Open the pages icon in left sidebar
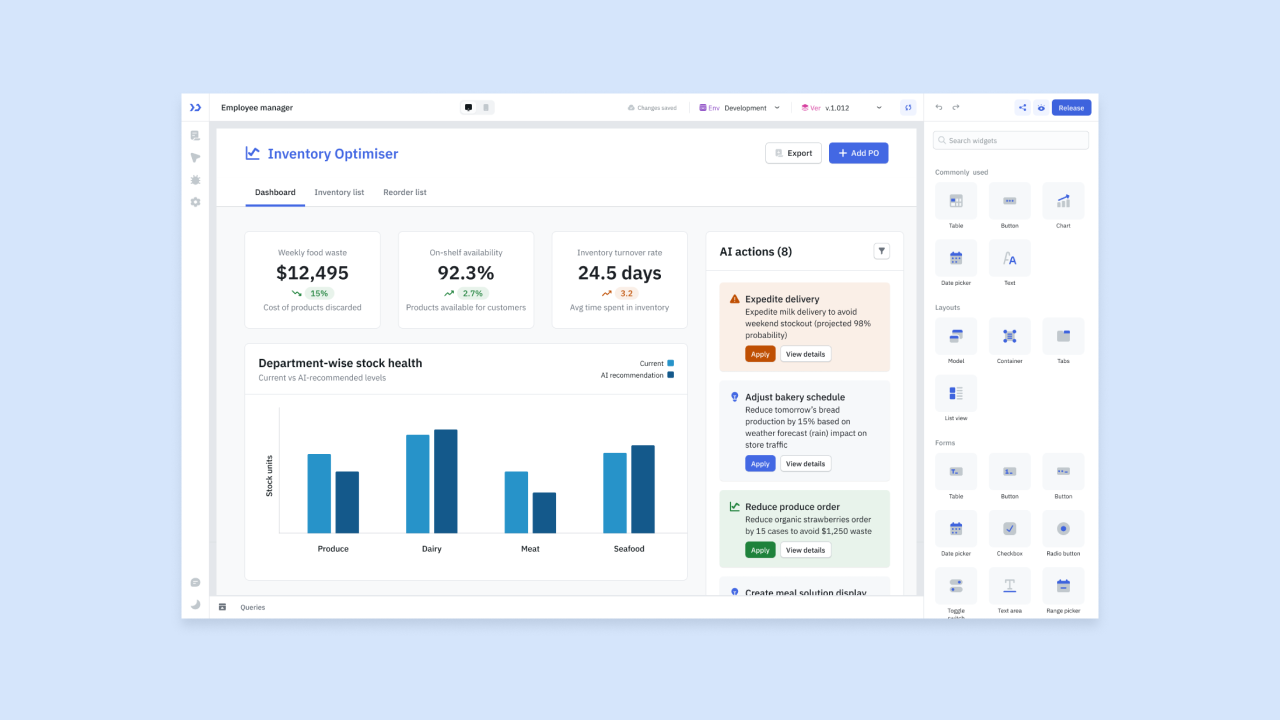Viewport: 1280px width, 720px height. (195, 135)
